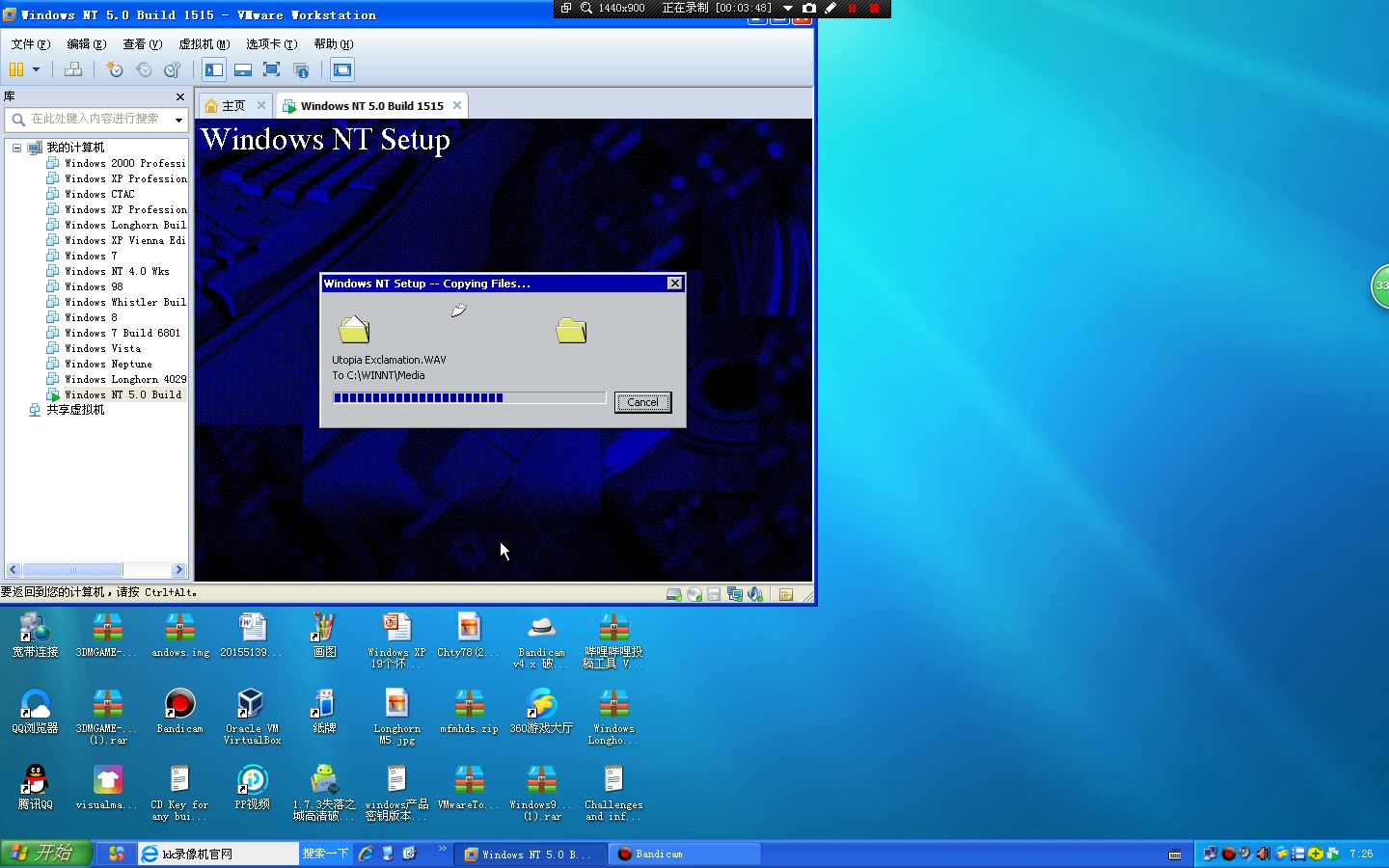Select the 画图 desktop shortcut
The image size is (1389, 868).
(x=324, y=637)
